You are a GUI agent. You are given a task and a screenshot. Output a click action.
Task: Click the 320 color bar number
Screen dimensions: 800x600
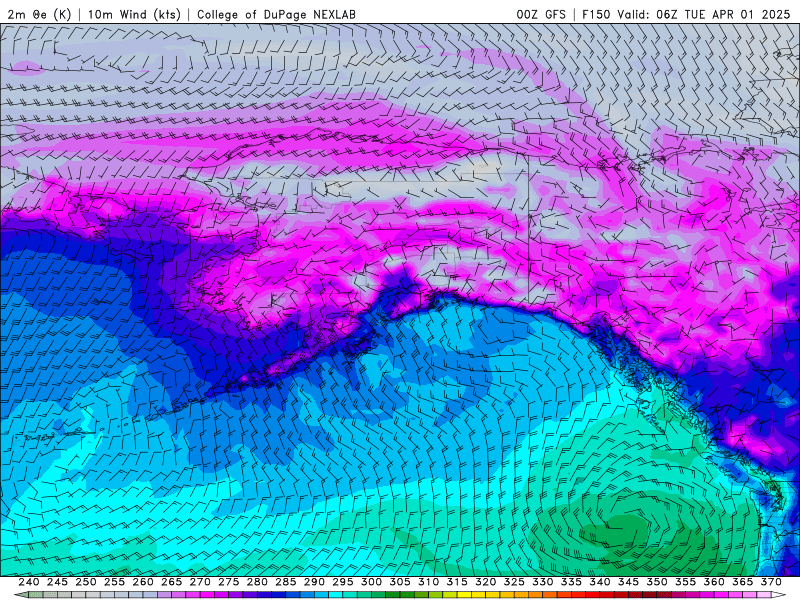click(x=486, y=582)
